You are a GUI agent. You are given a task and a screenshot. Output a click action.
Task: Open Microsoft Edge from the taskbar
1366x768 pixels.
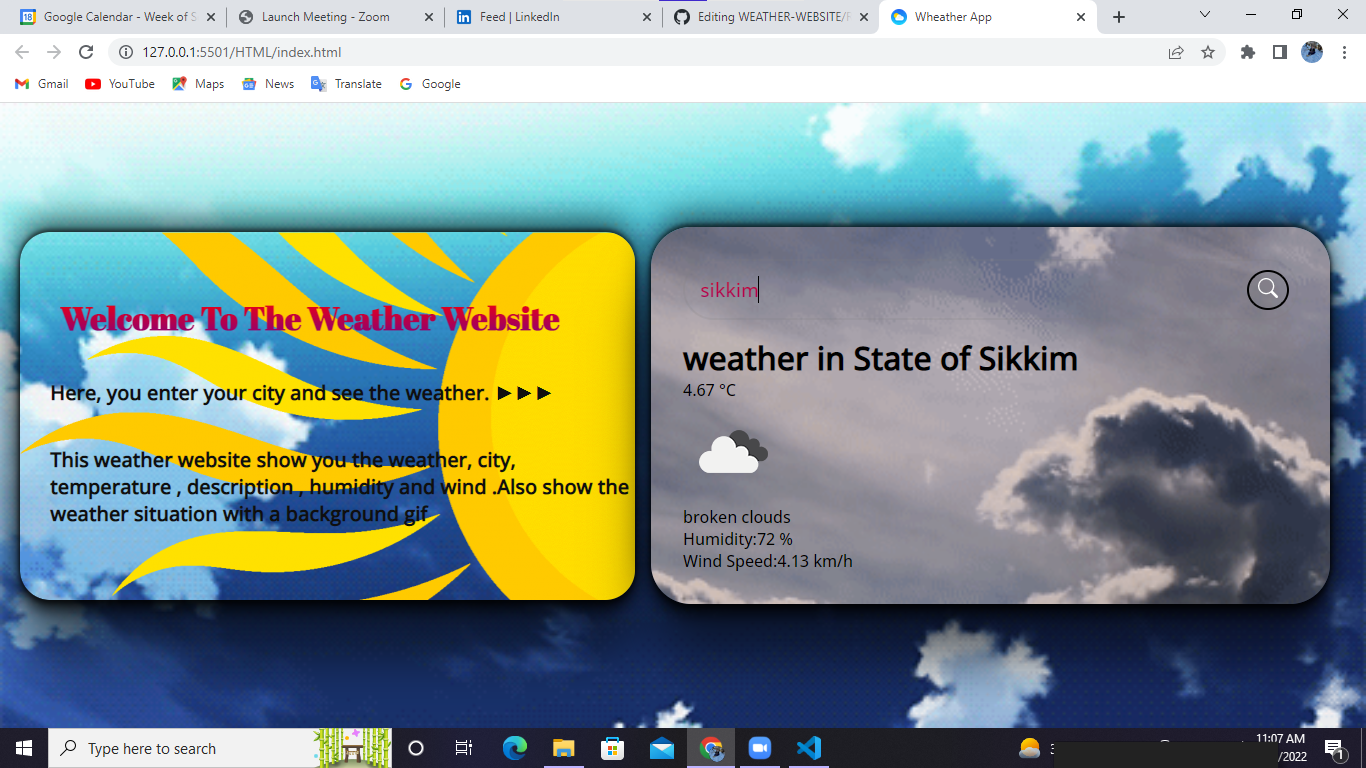514,748
